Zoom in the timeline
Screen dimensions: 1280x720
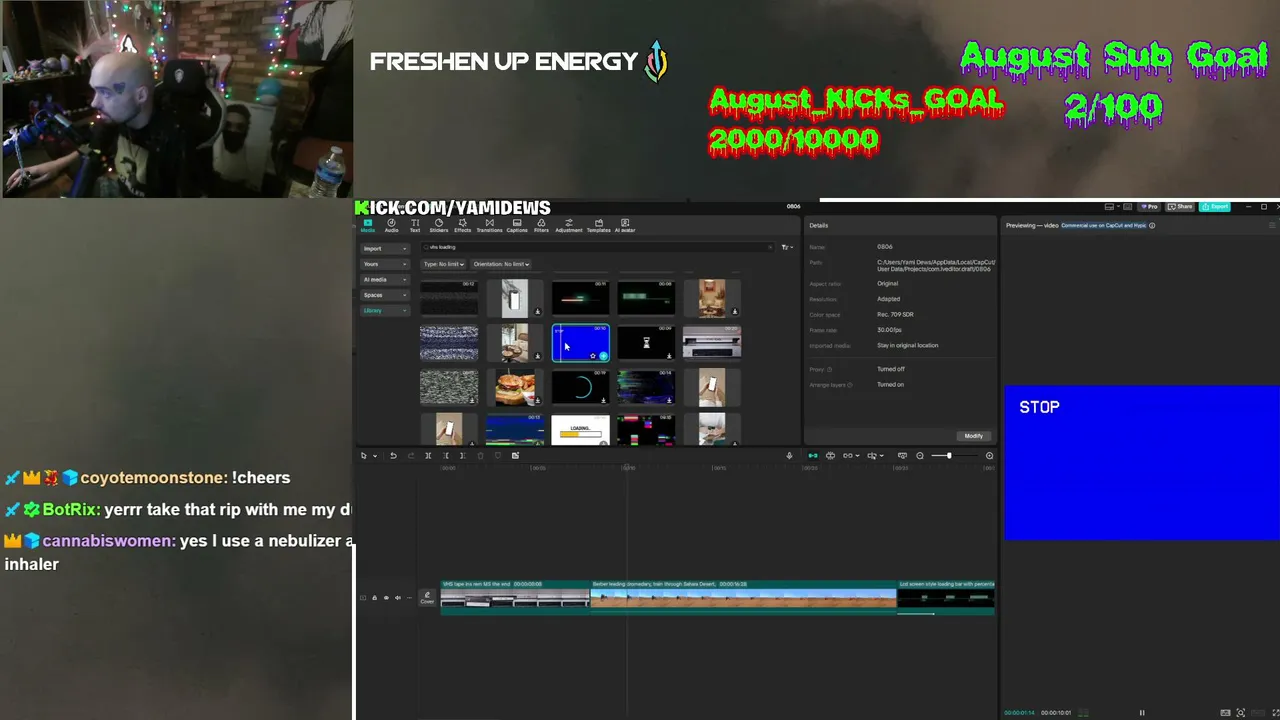click(x=989, y=456)
